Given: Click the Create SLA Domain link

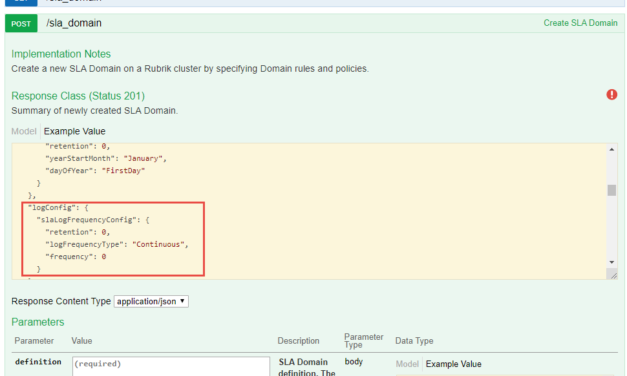Looking at the screenshot, I should tap(580, 23).
